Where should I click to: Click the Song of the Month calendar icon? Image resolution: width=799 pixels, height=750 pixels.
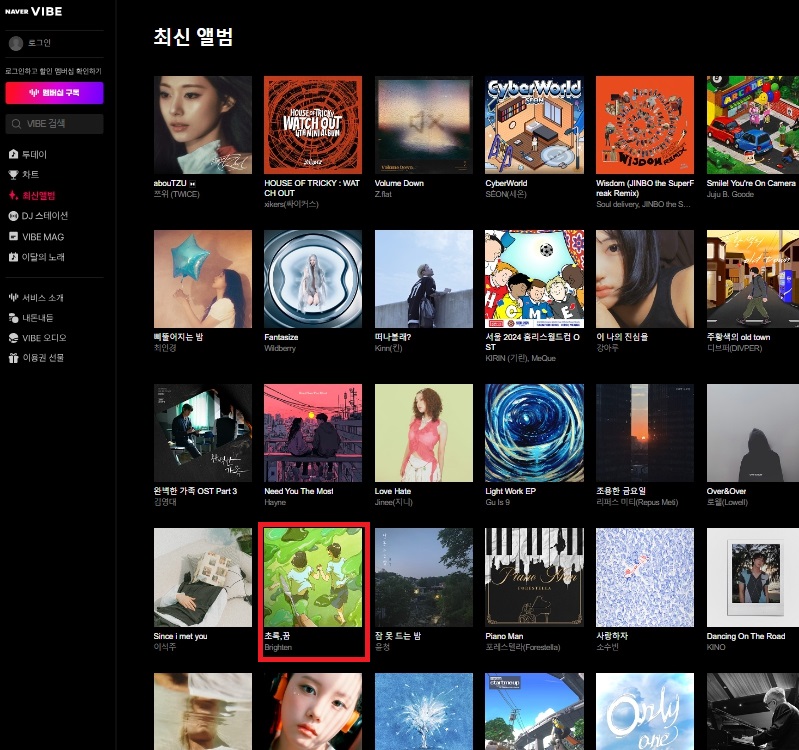pyautogui.click(x=13, y=257)
